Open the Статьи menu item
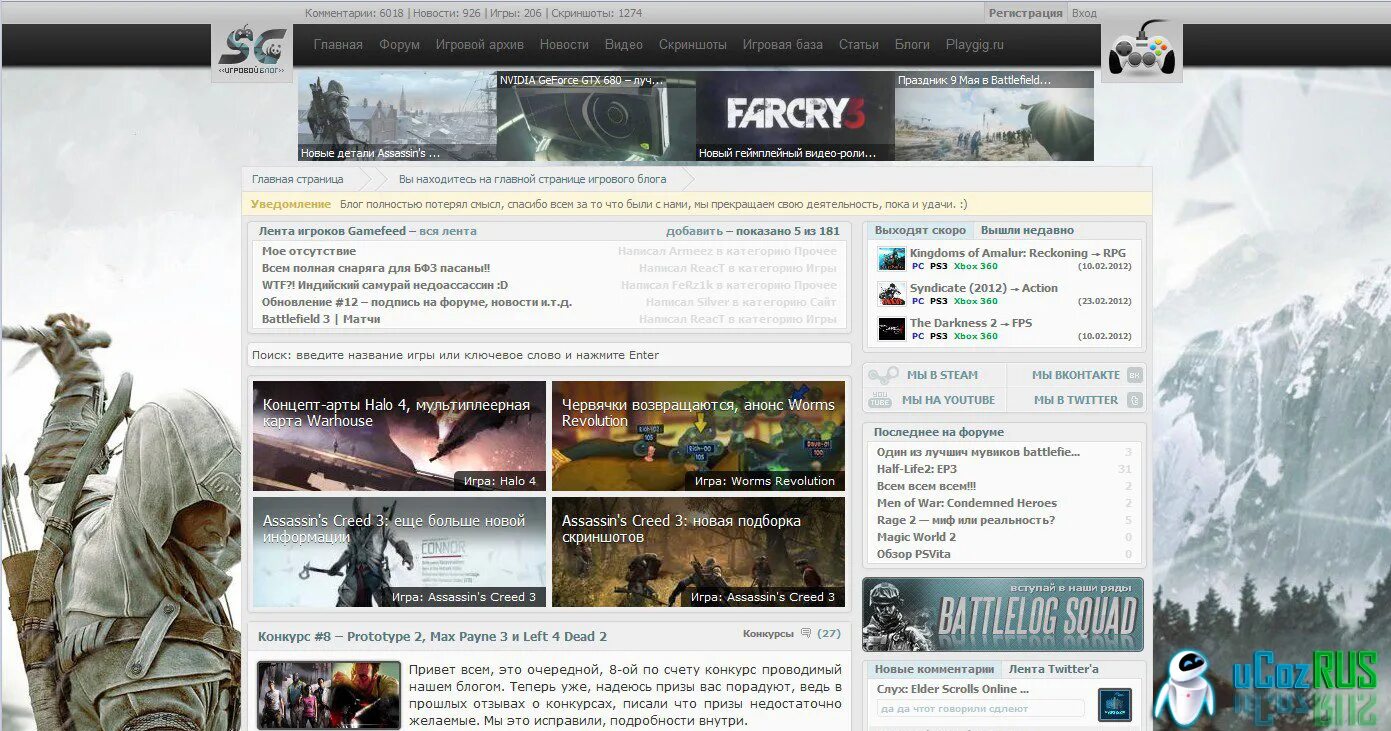Image resolution: width=1391 pixels, height=731 pixels. point(859,45)
